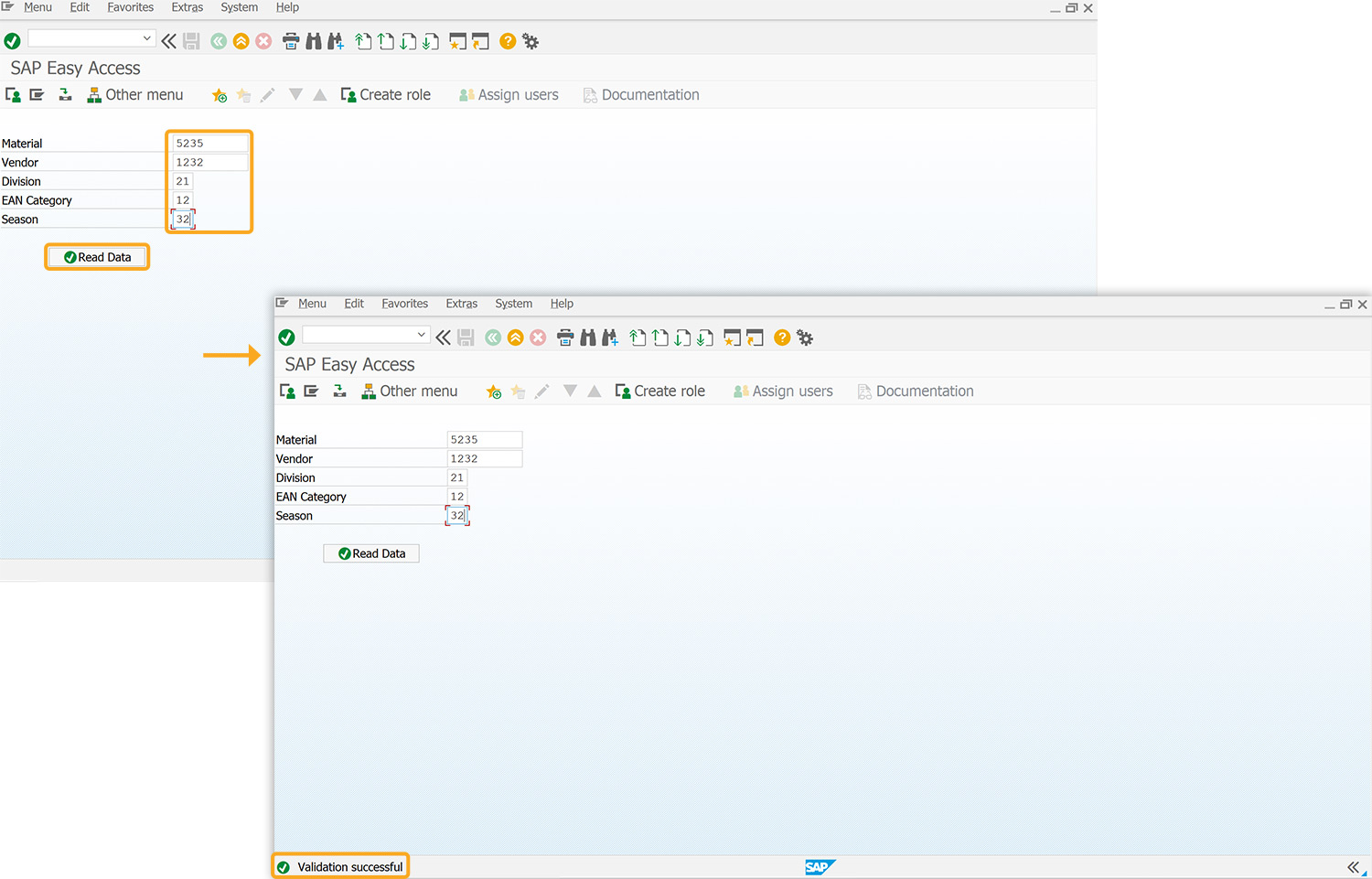
Task: Focus Material field in front window
Action: point(485,440)
